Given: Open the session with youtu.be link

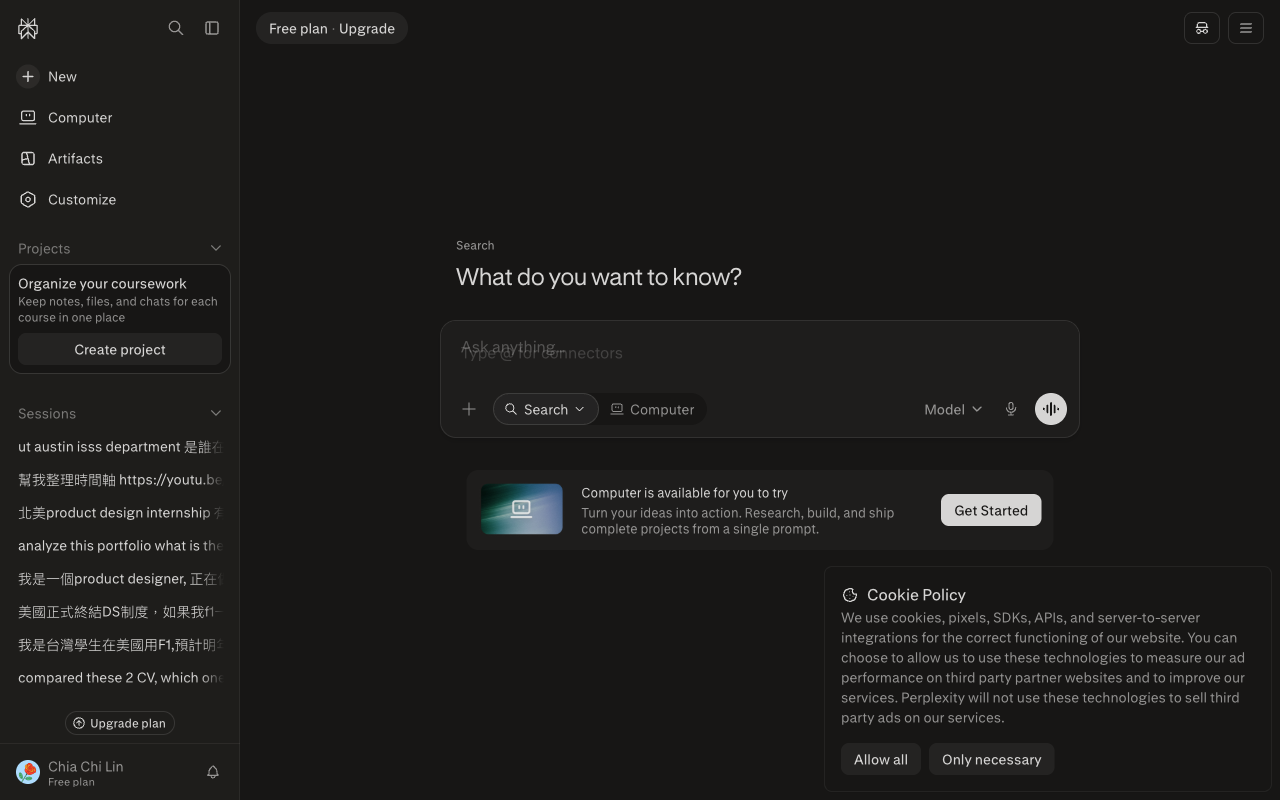Looking at the screenshot, I should pyautogui.click(x=120, y=480).
